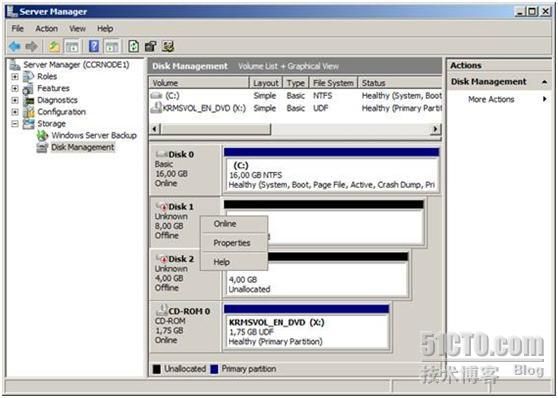558x398 pixels.
Task: Select the KRMSVOL_EN_DVD (X:) partition block
Action: pyautogui.click(x=307, y=331)
